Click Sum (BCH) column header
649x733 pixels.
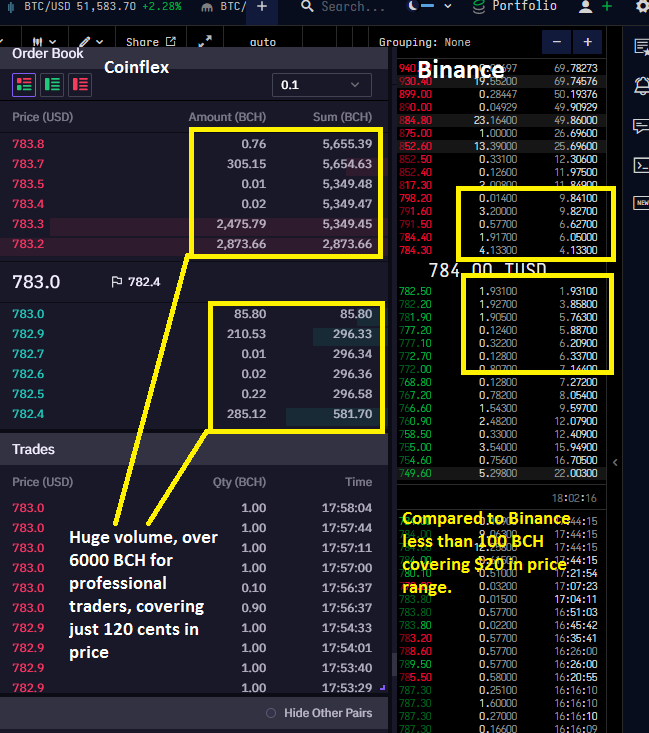click(342, 117)
